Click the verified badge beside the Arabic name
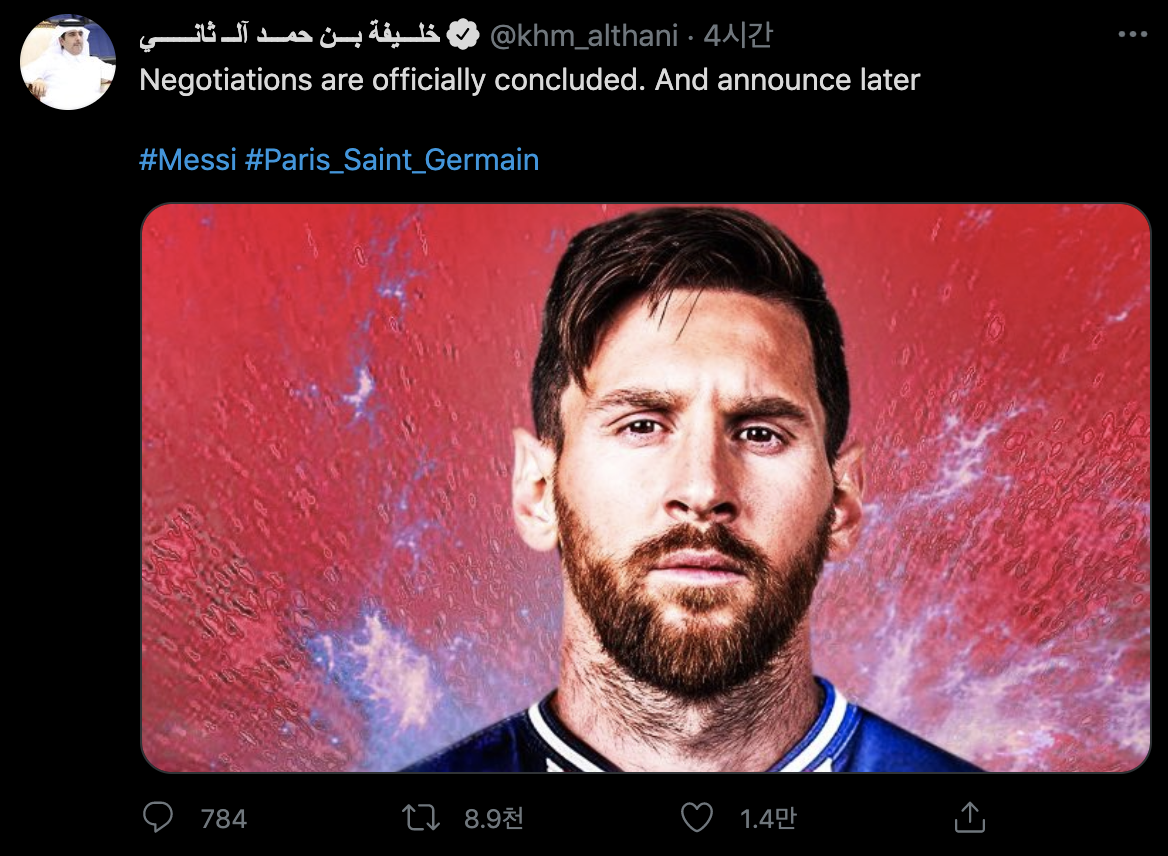This screenshot has width=1168, height=856. pyautogui.click(x=462, y=36)
